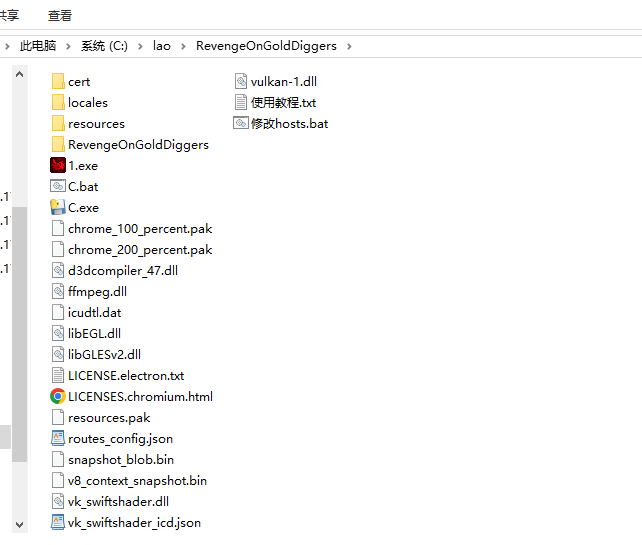Select the vulkan-1.dll file icon
The width and height of the screenshot is (642, 545).
point(241,82)
